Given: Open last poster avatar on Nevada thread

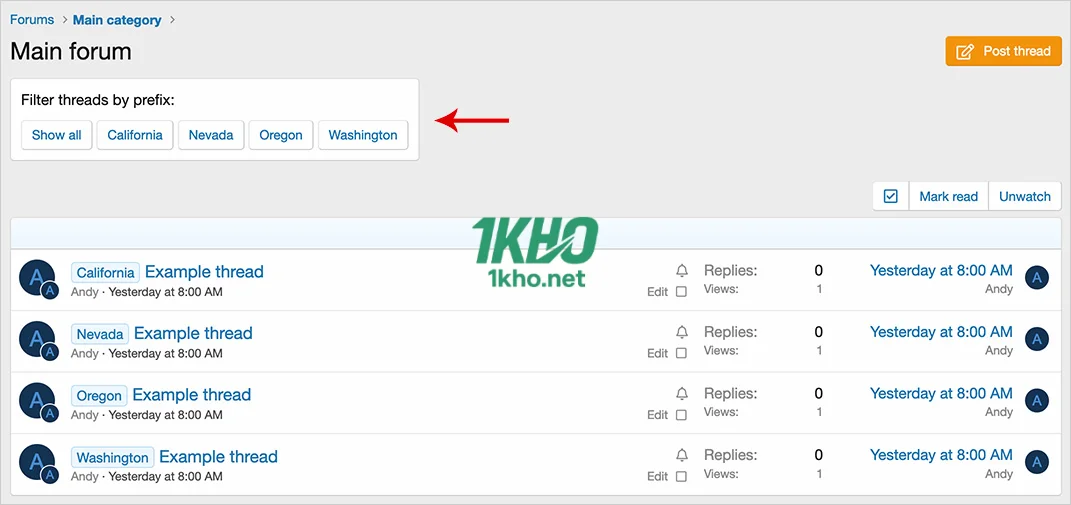Looking at the screenshot, I should point(1037,340).
